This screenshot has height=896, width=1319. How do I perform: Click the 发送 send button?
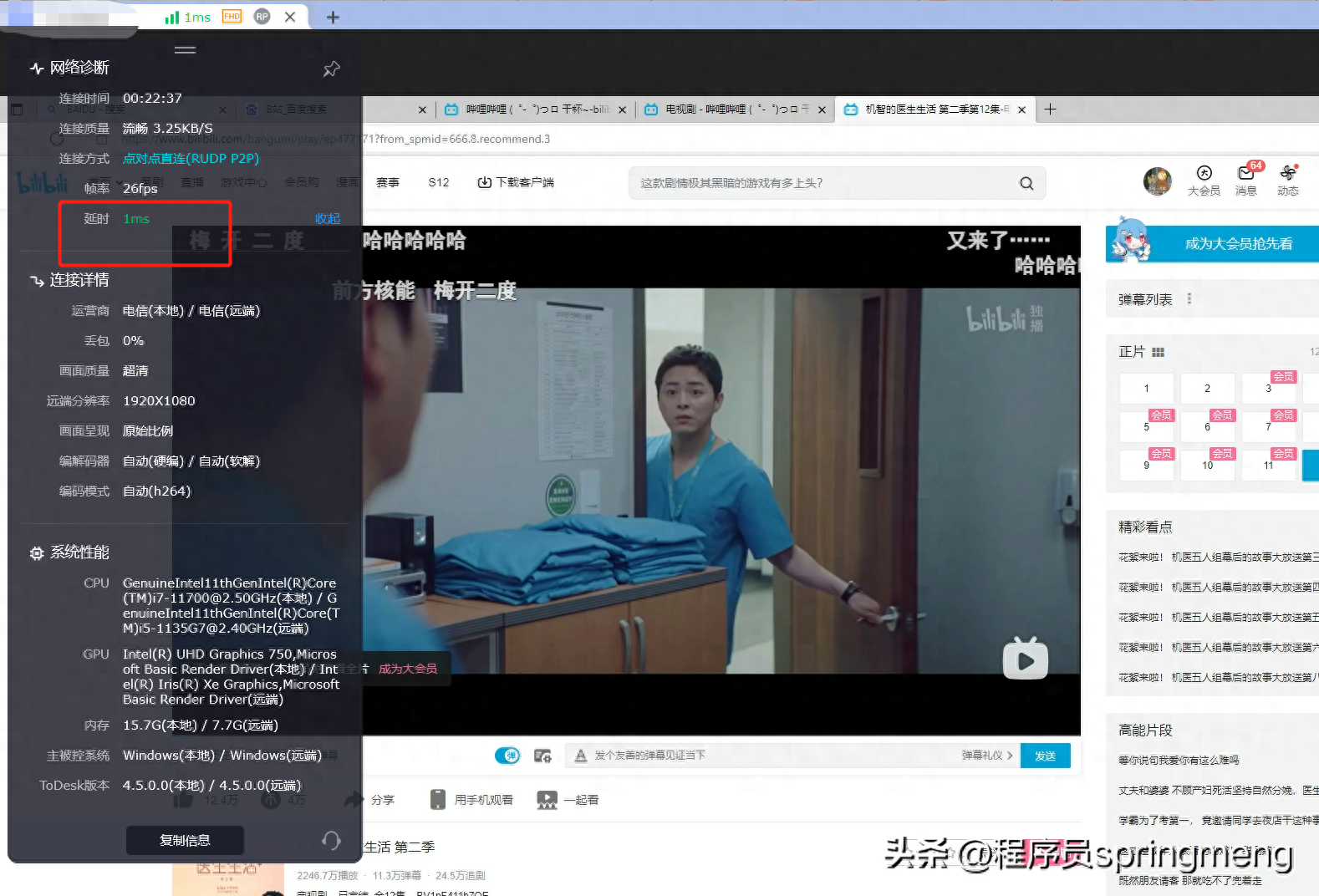click(x=1045, y=756)
